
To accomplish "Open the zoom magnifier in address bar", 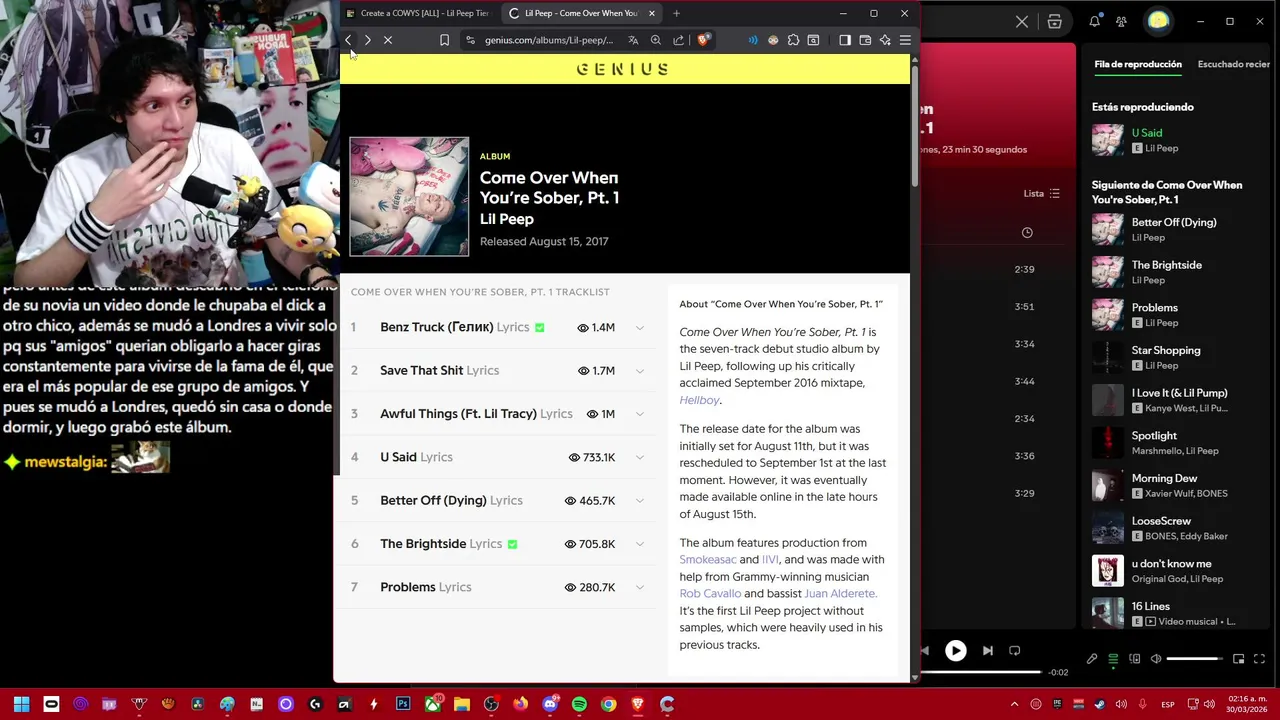I will 656,40.
